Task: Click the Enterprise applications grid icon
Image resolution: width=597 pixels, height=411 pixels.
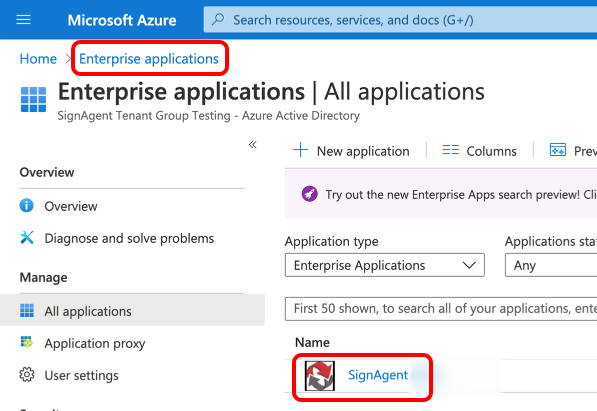Action: pyautogui.click(x=34, y=99)
